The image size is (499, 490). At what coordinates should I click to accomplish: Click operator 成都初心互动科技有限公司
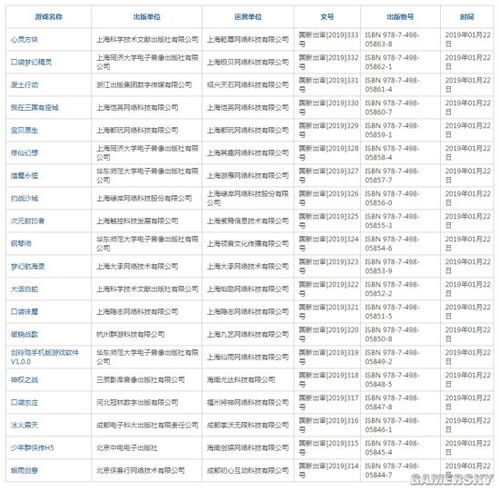click(x=248, y=470)
